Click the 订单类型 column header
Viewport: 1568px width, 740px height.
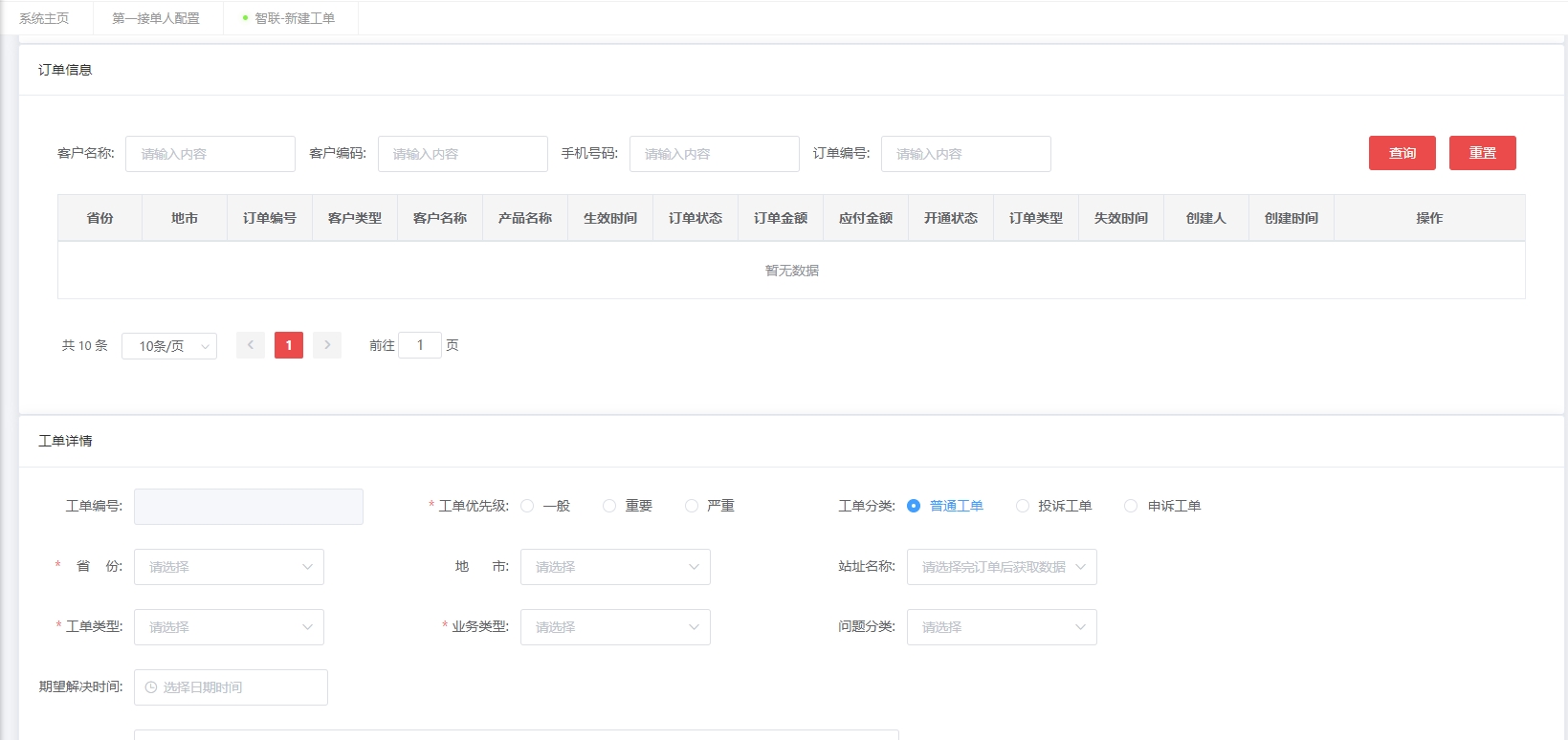(1036, 218)
